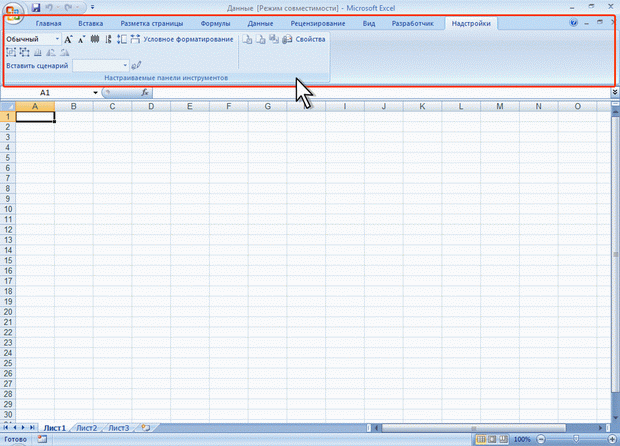This screenshot has height=446, width=620.
Task: Expand the formula bar with chevron
Action: coord(615,92)
